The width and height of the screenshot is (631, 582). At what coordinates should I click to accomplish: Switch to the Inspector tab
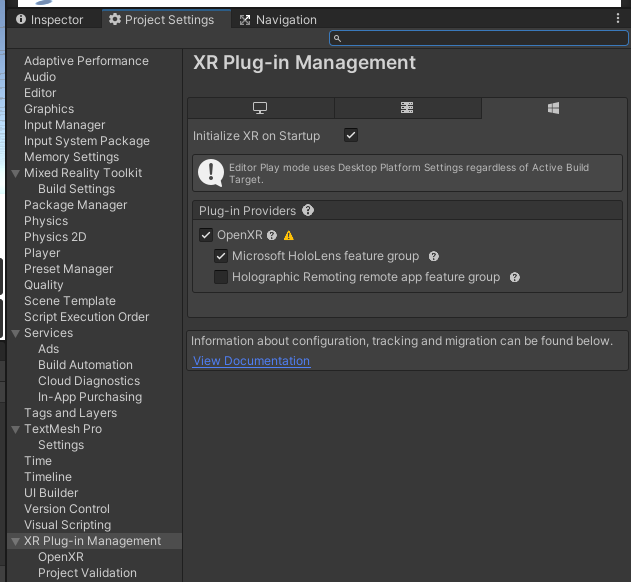point(50,20)
